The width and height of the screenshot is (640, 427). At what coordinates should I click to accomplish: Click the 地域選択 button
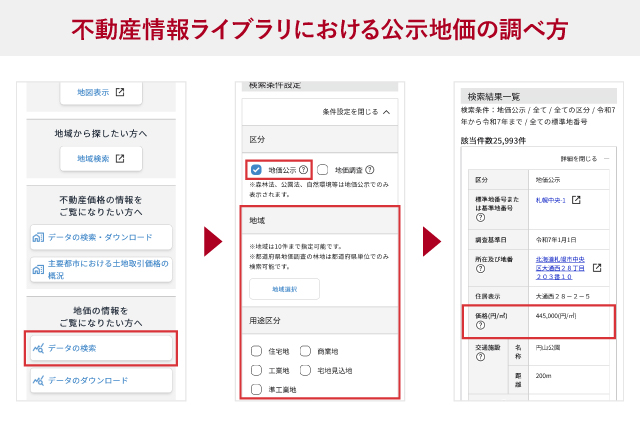point(284,289)
